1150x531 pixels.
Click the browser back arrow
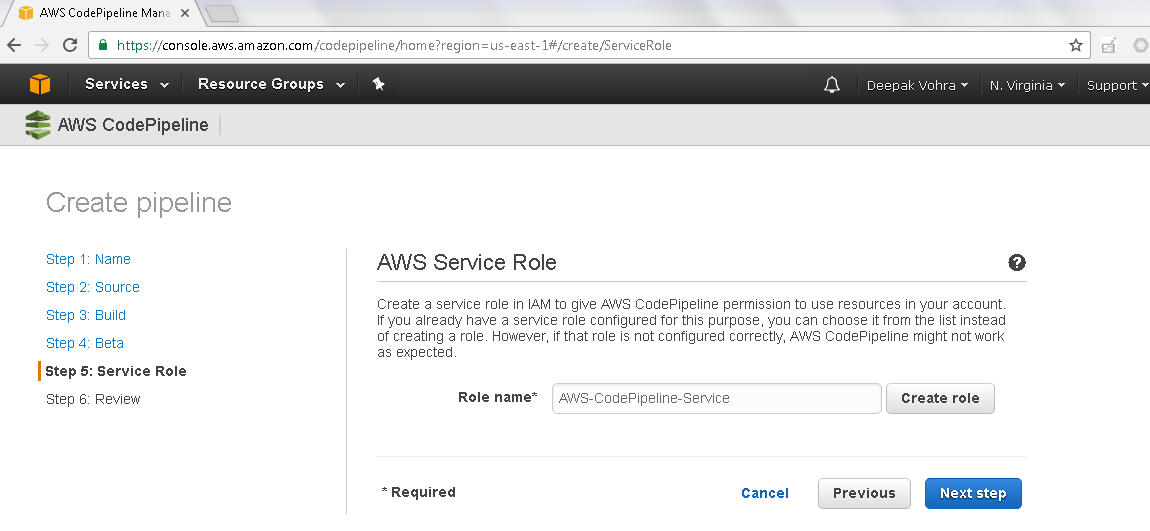point(14,45)
